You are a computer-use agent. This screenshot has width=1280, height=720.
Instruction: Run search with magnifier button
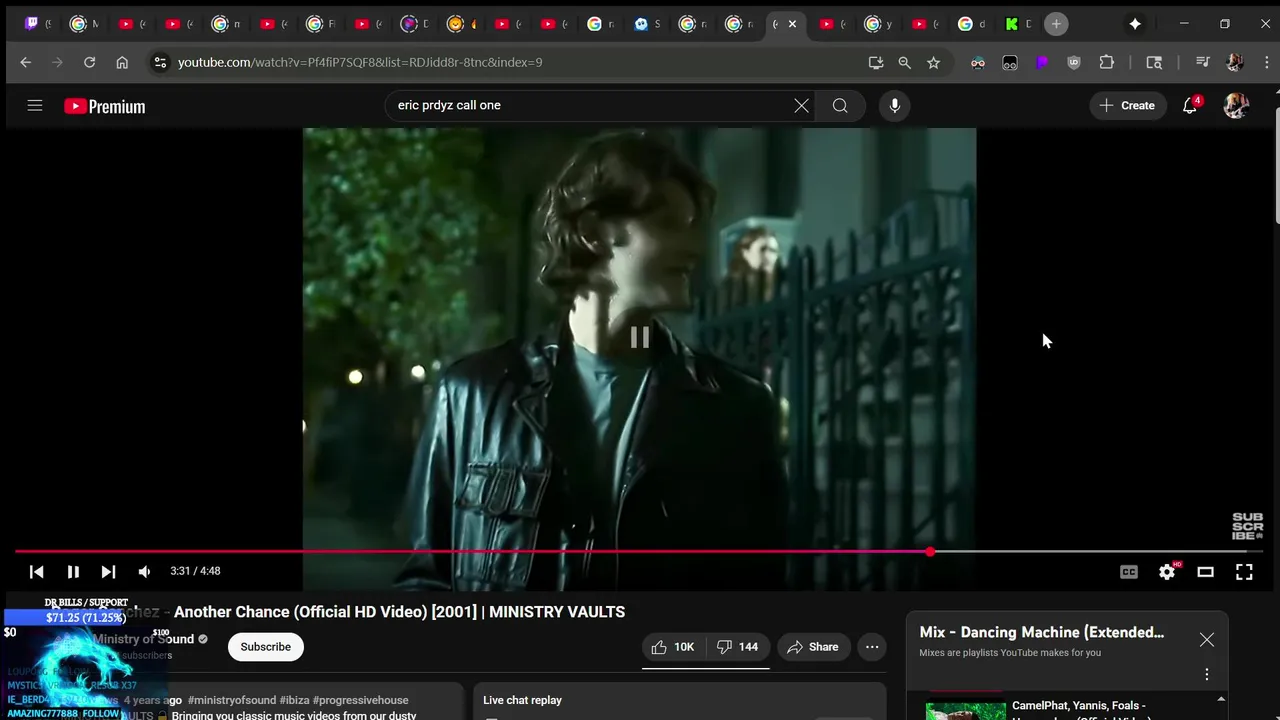[840, 105]
